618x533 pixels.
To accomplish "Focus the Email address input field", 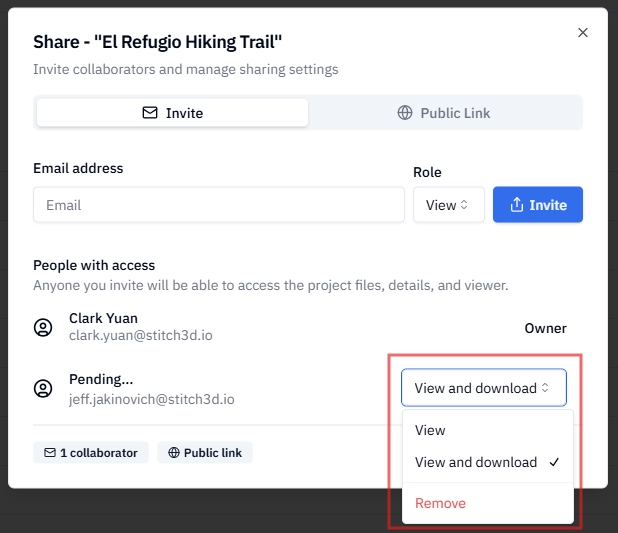I will click(x=219, y=205).
